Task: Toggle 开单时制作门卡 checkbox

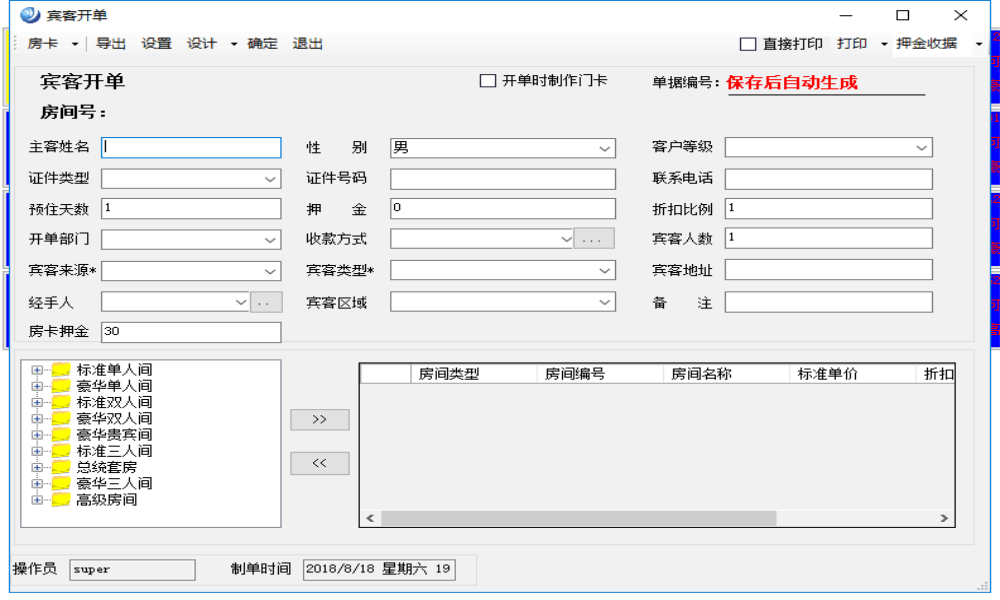Action: click(x=488, y=81)
